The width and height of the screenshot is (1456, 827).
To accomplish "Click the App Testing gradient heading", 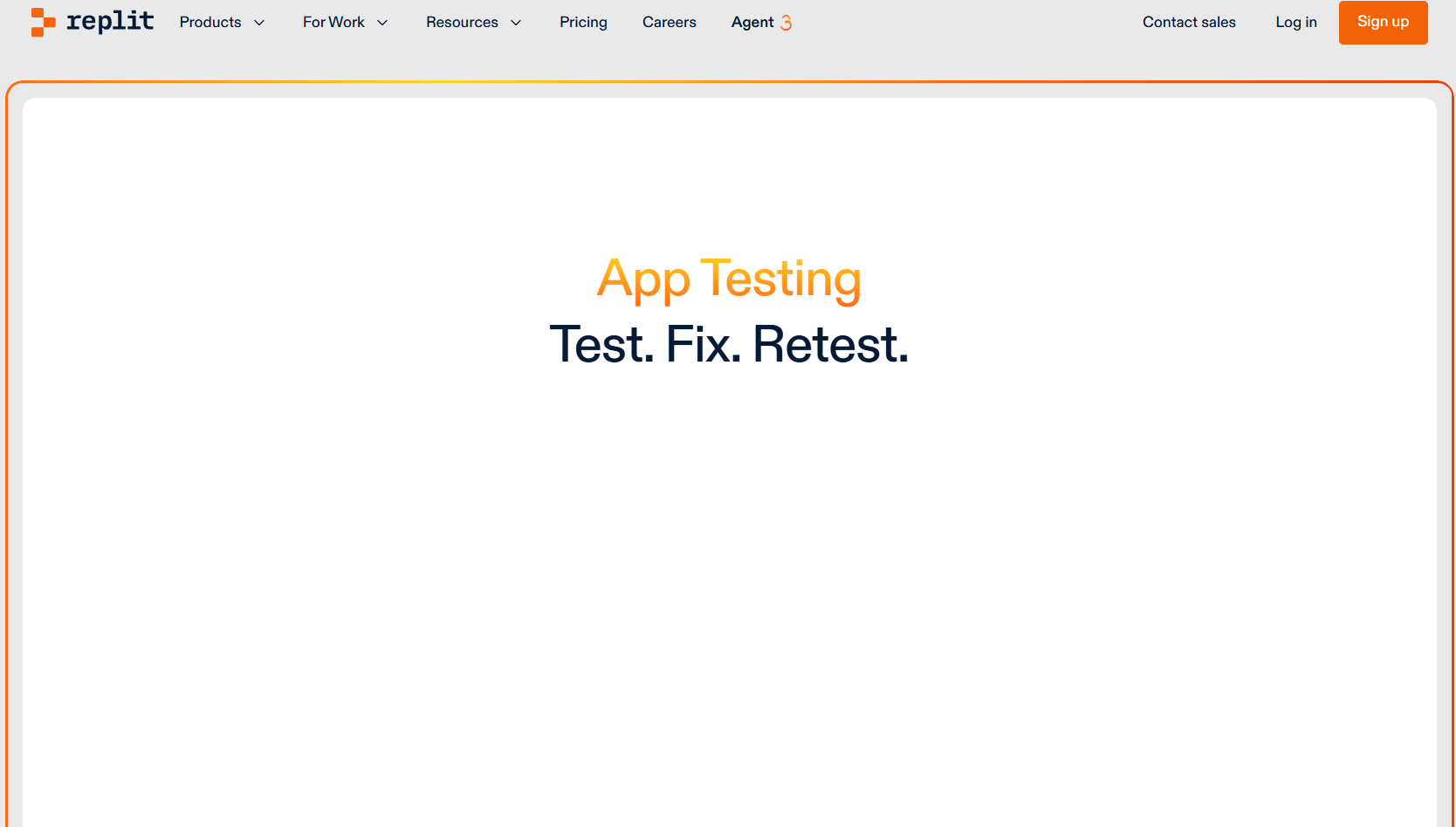I will 729,279.
